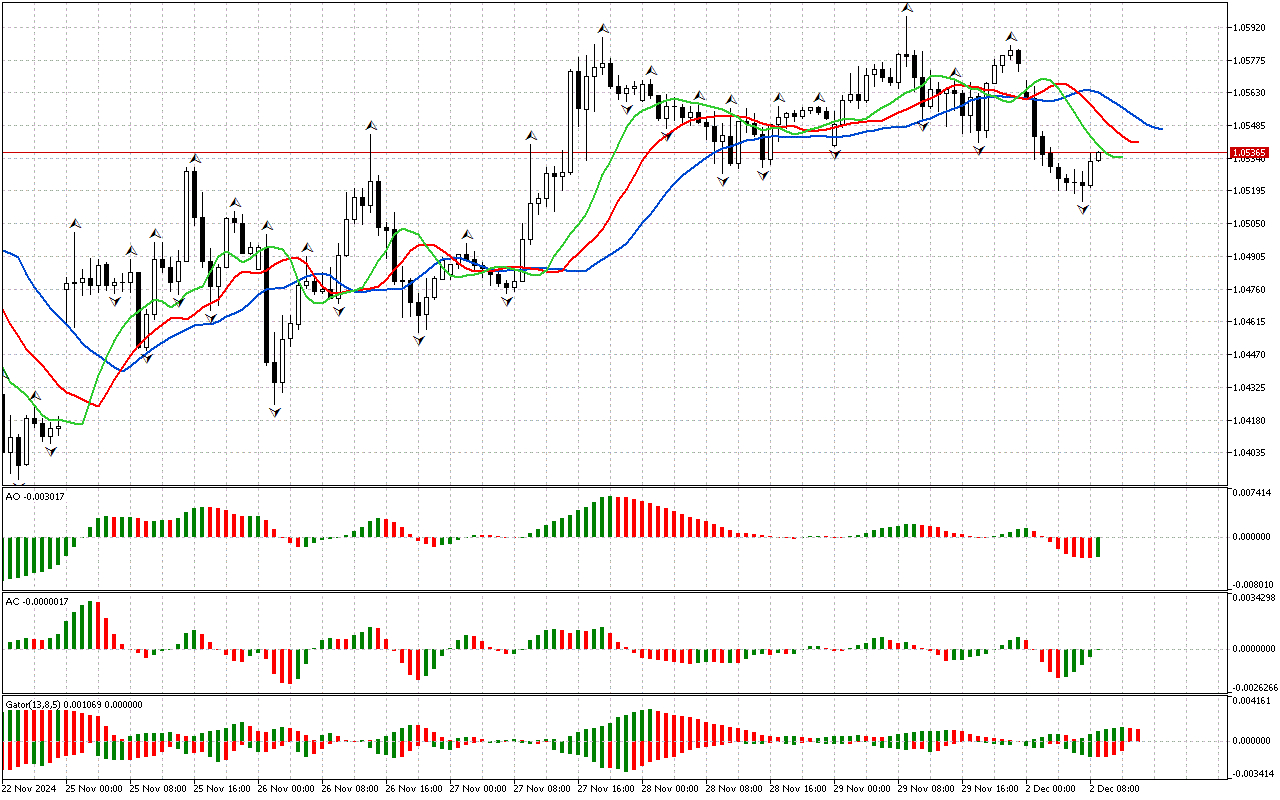
Task: Click the -0.008010 AO scale minimum
Action: coord(1253,584)
